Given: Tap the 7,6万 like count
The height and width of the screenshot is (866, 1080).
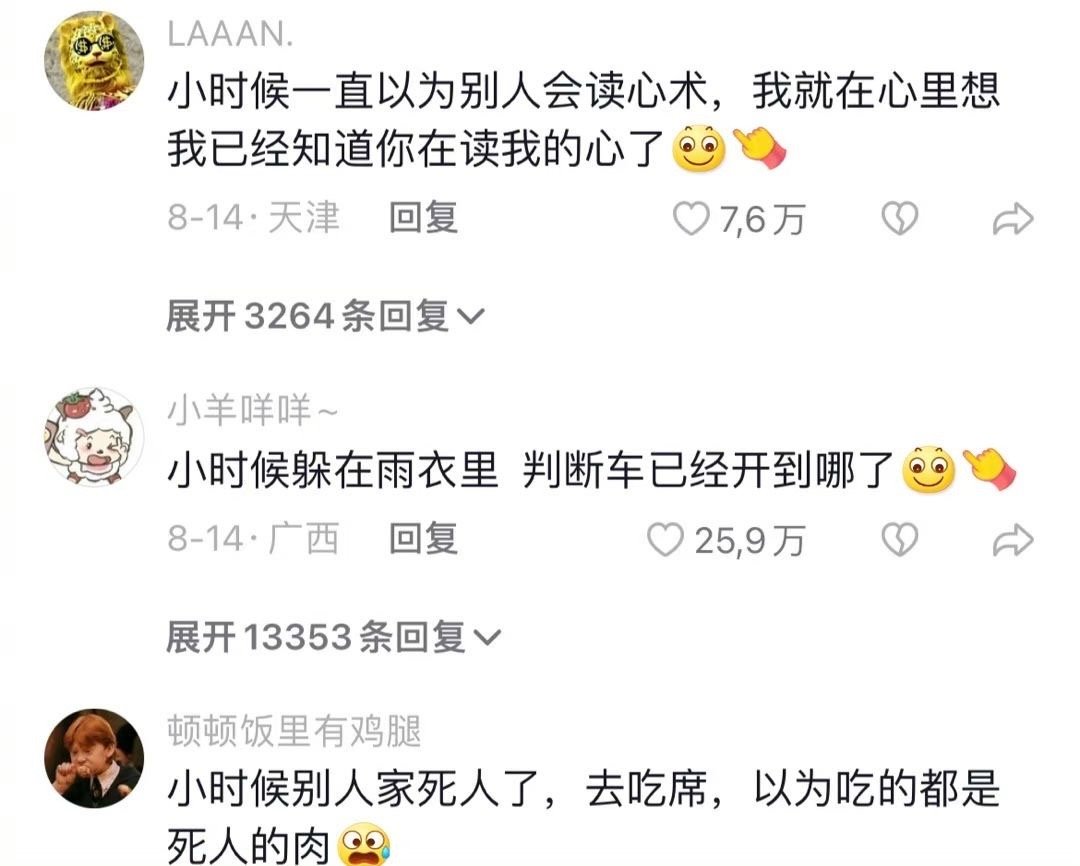Looking at the screenshot, I should [762, 220].
